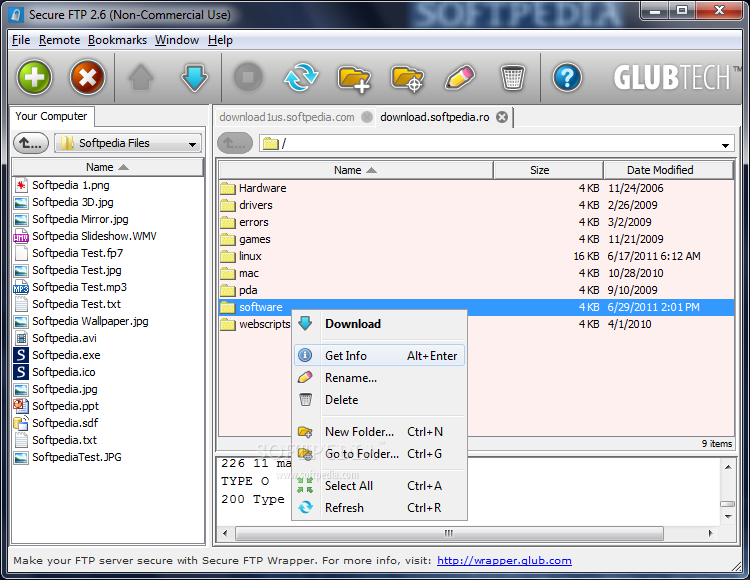Select the drivers remote folder
Image resolution: width=750 pixels, height=580 pixels.
[476, 205]
